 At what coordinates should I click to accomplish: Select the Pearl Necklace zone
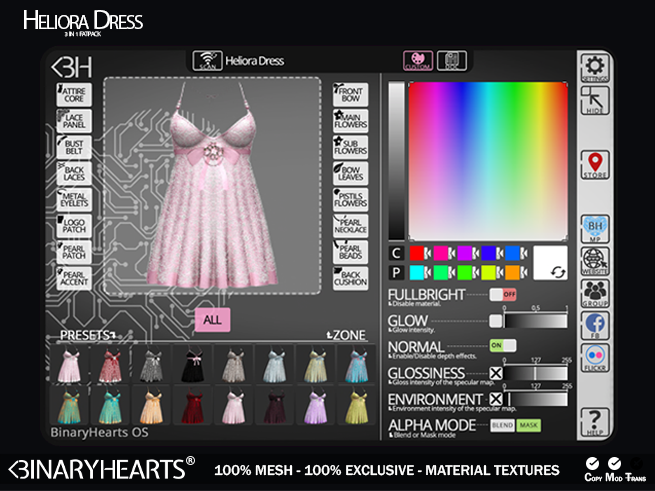350,226
